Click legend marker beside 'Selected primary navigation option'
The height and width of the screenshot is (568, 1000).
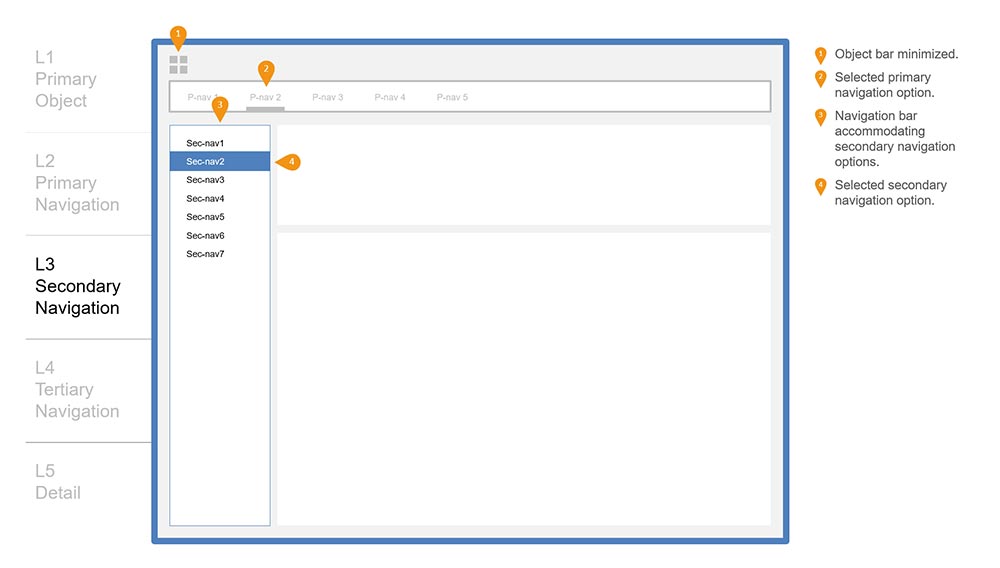(820, 79)
